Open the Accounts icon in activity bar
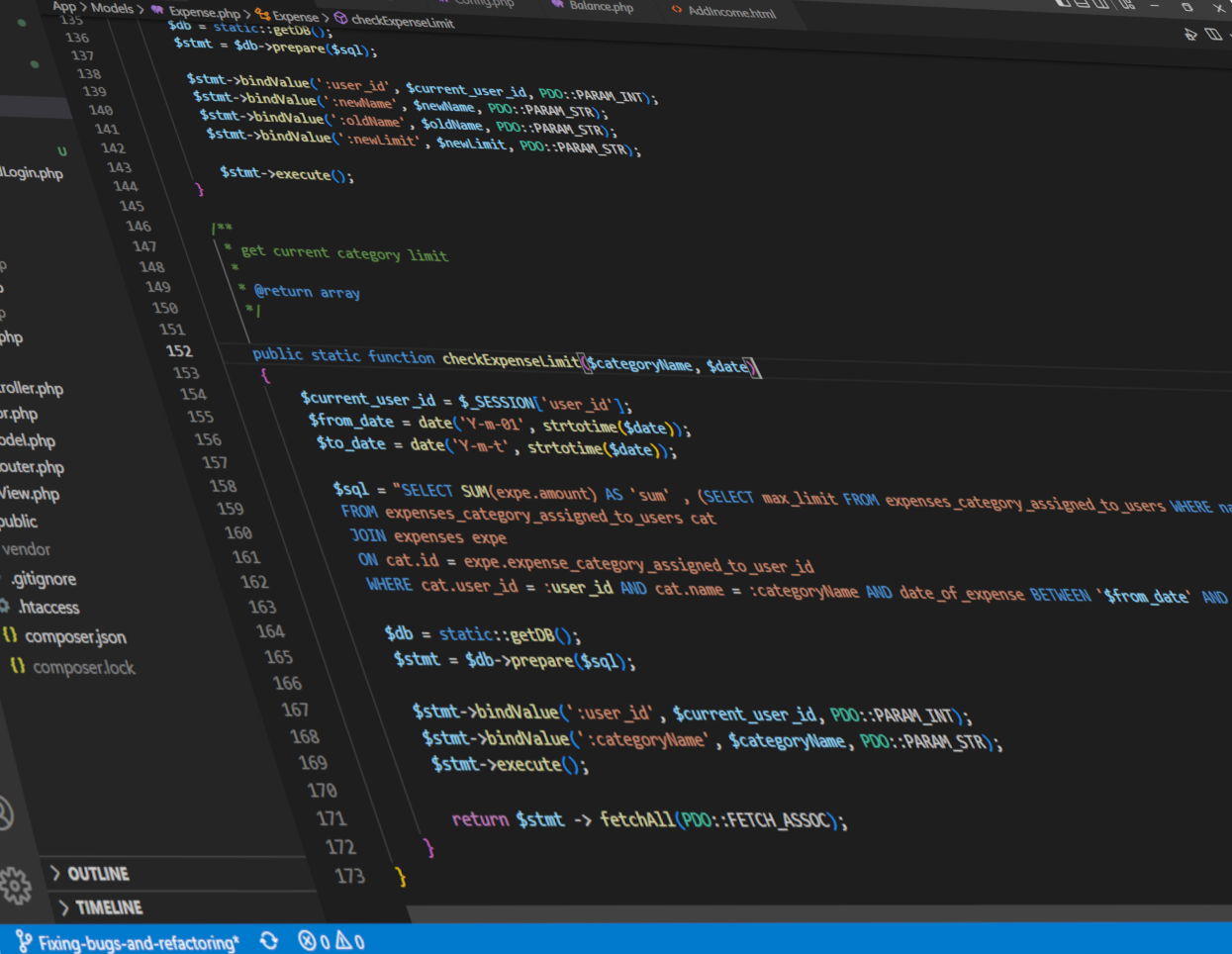 point(4,813)
